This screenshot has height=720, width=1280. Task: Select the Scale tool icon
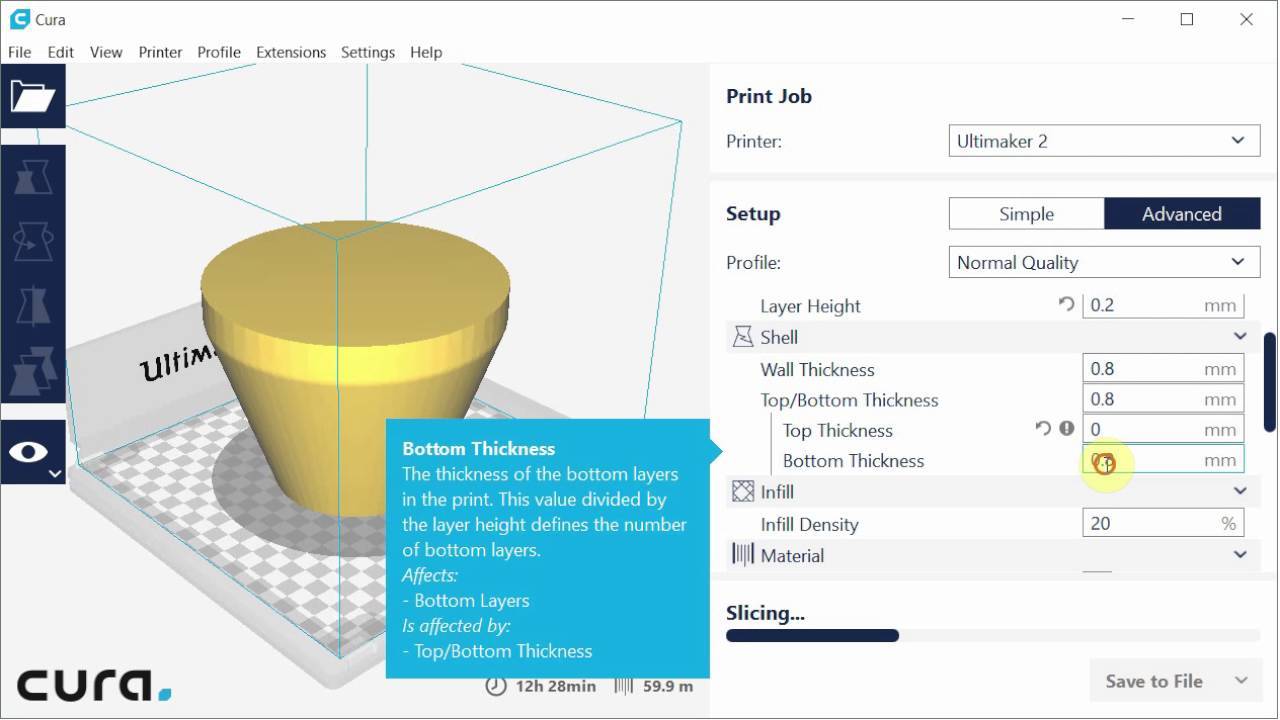coord(33,179)
